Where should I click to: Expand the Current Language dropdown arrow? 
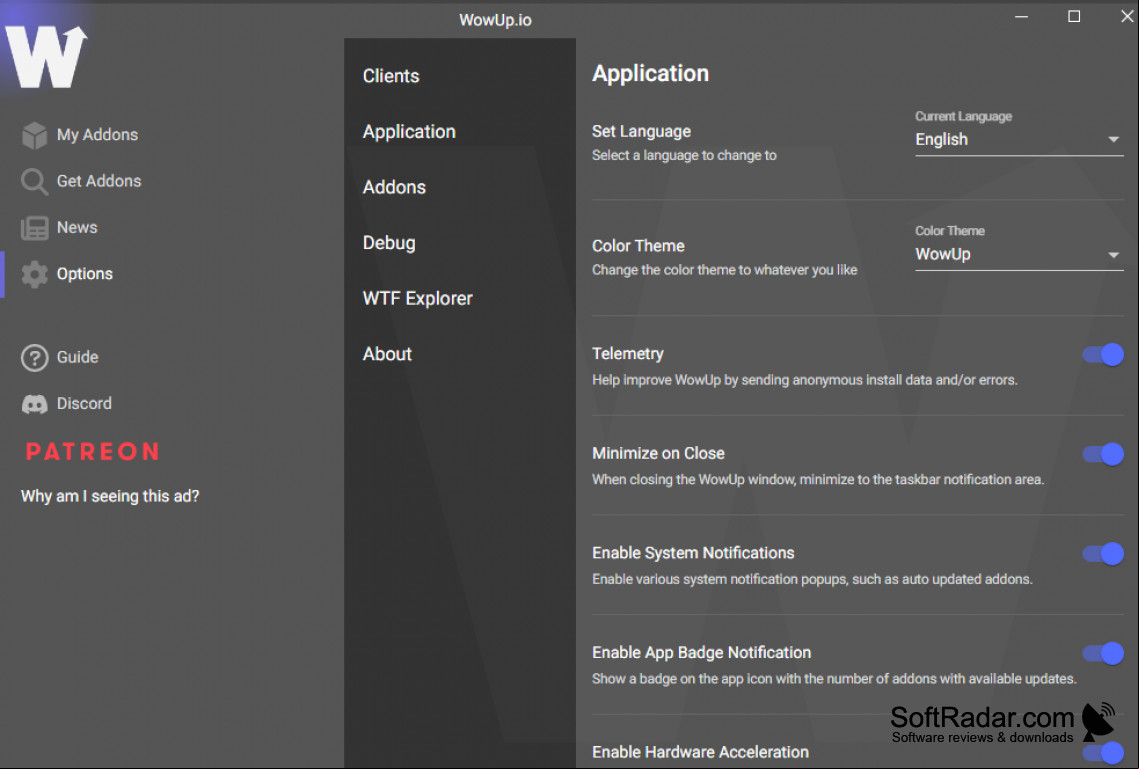1114,139
